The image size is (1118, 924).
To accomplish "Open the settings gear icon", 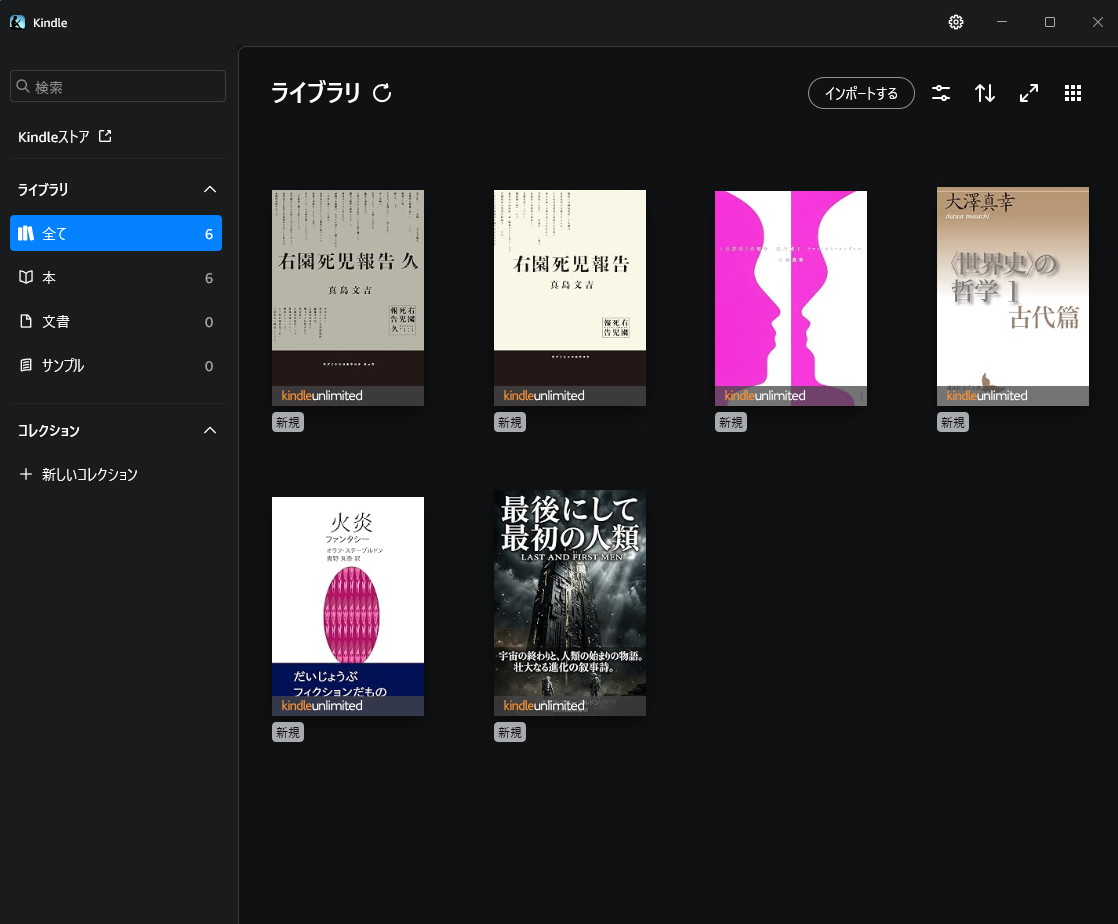I will [x=955, y=22].
